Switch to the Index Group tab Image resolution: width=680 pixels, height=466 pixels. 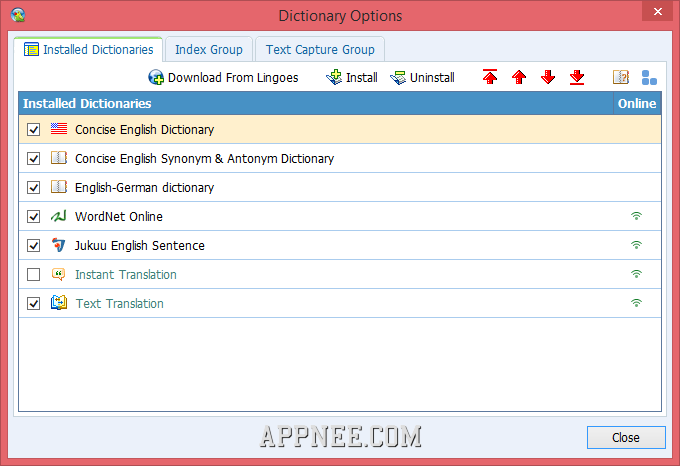click(x=209, y=49)
